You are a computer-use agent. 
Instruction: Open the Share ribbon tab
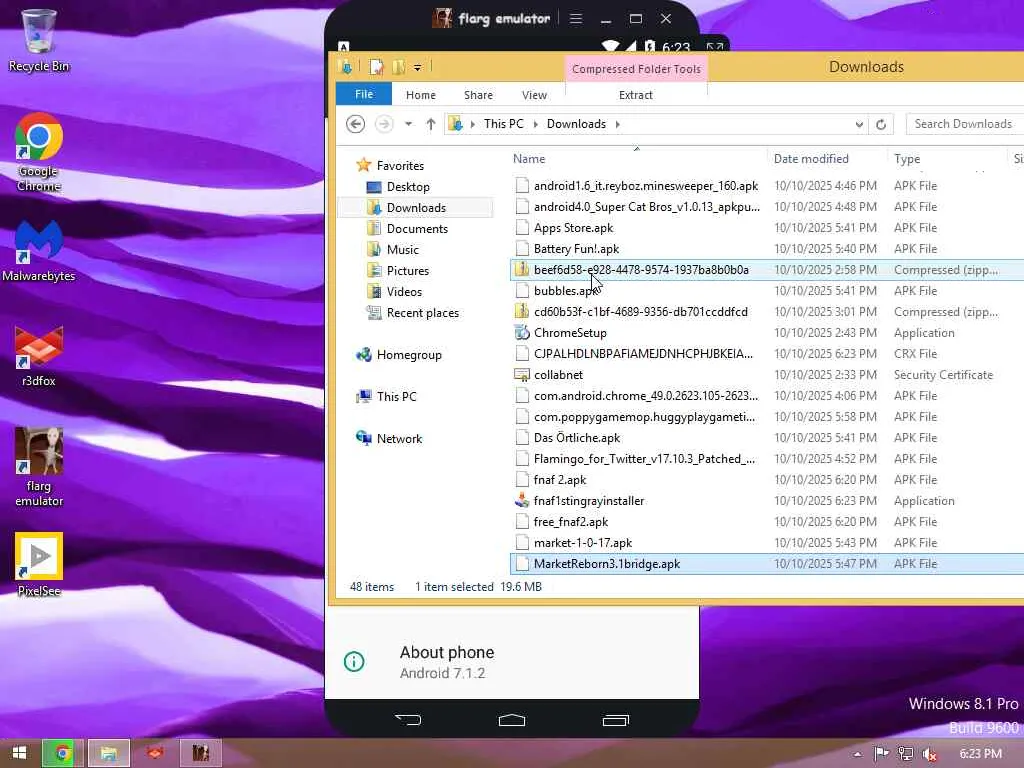(478, 95)
